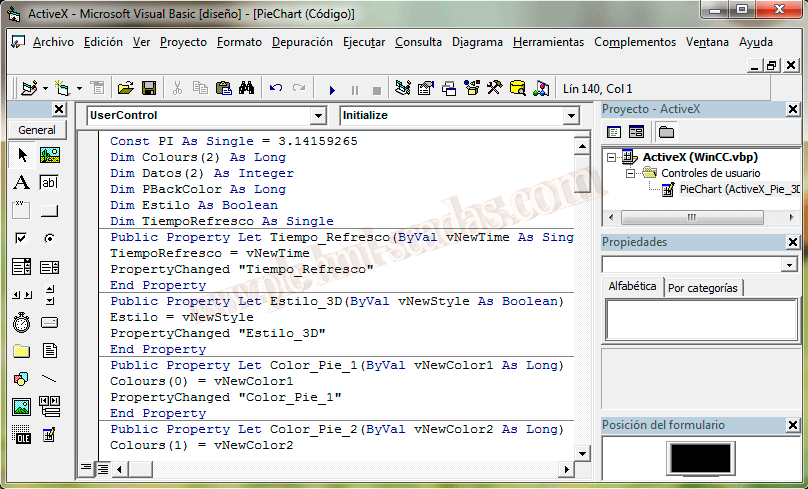Click the Find binoculars icon

click(x=246, y=88)
